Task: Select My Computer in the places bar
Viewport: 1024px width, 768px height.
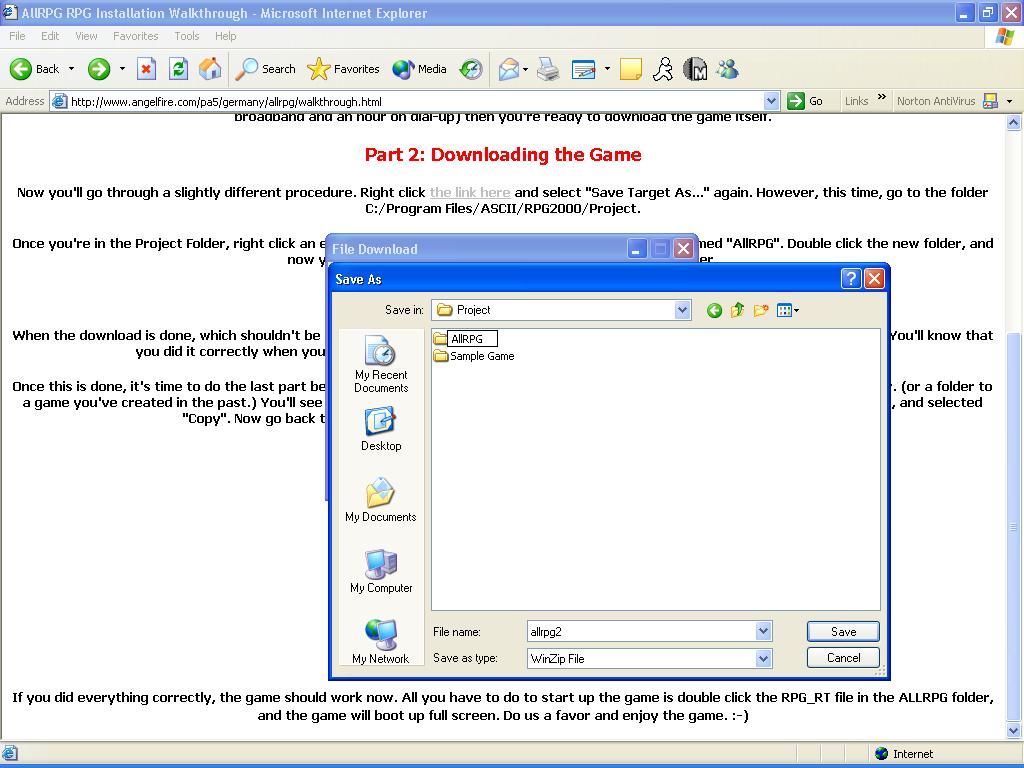Action: (x=381, y=571)
